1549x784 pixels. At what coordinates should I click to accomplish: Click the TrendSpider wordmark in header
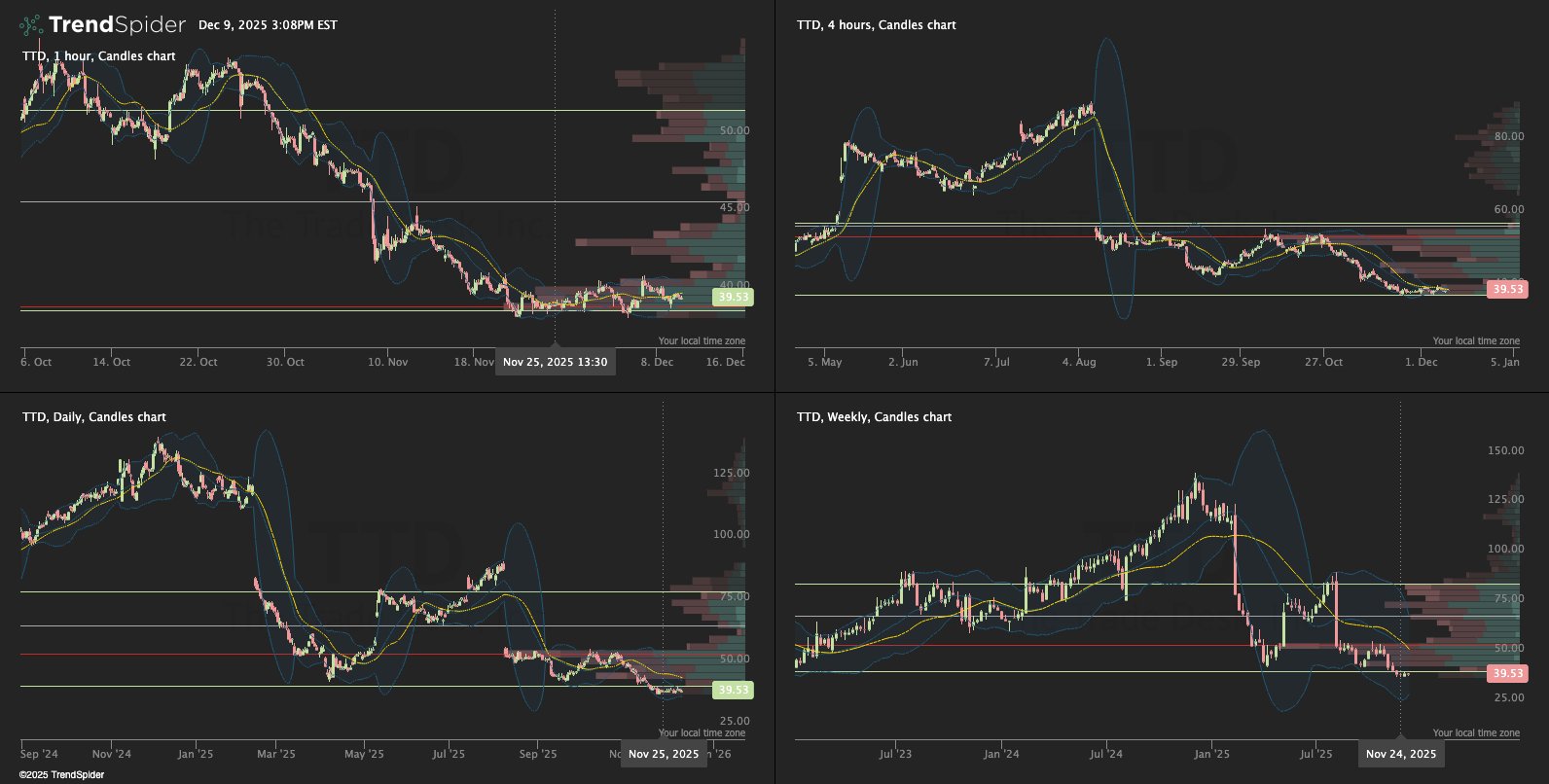117,25
